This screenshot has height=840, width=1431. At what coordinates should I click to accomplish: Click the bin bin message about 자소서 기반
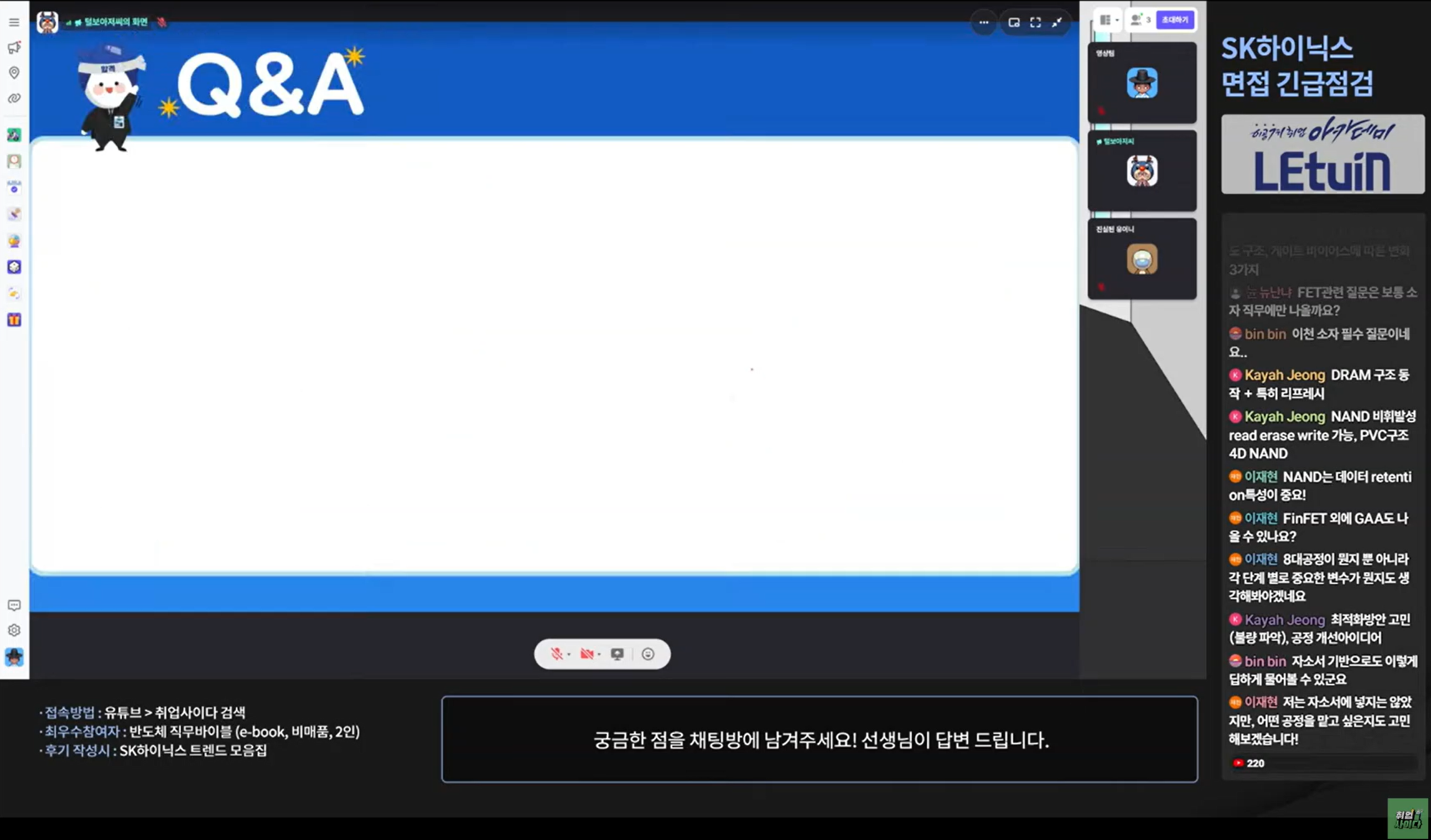(1323, 670)
